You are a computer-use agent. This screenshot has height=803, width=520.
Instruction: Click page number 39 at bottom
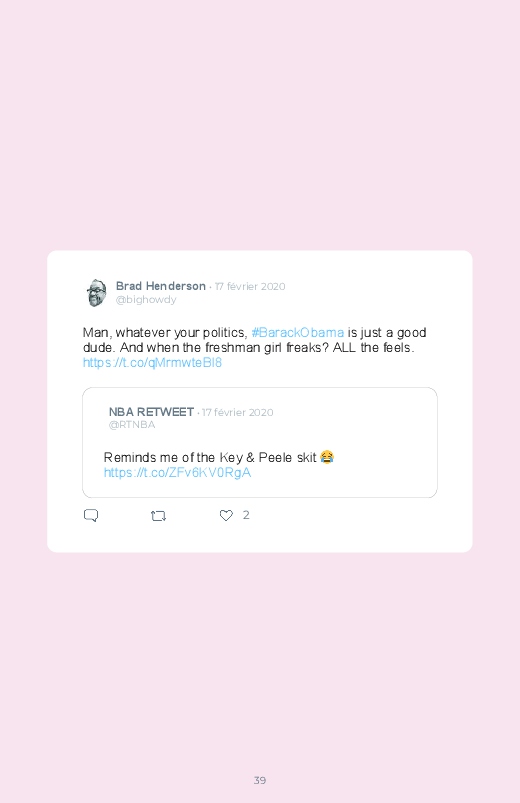pyautogui.click(x=260, y=780)
